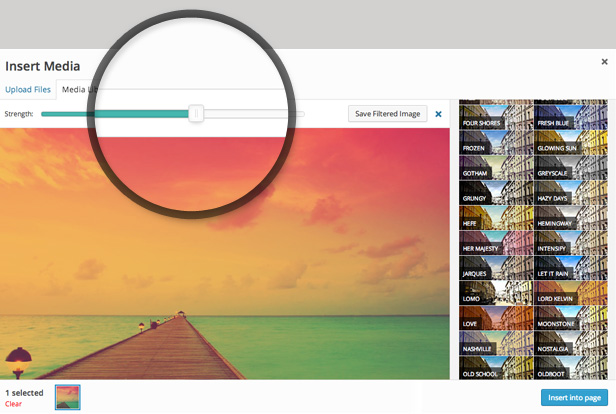This screenshot has height=414, width=616.
Task: Click the 'Insert Media' heading
Action: click(42, 66)
